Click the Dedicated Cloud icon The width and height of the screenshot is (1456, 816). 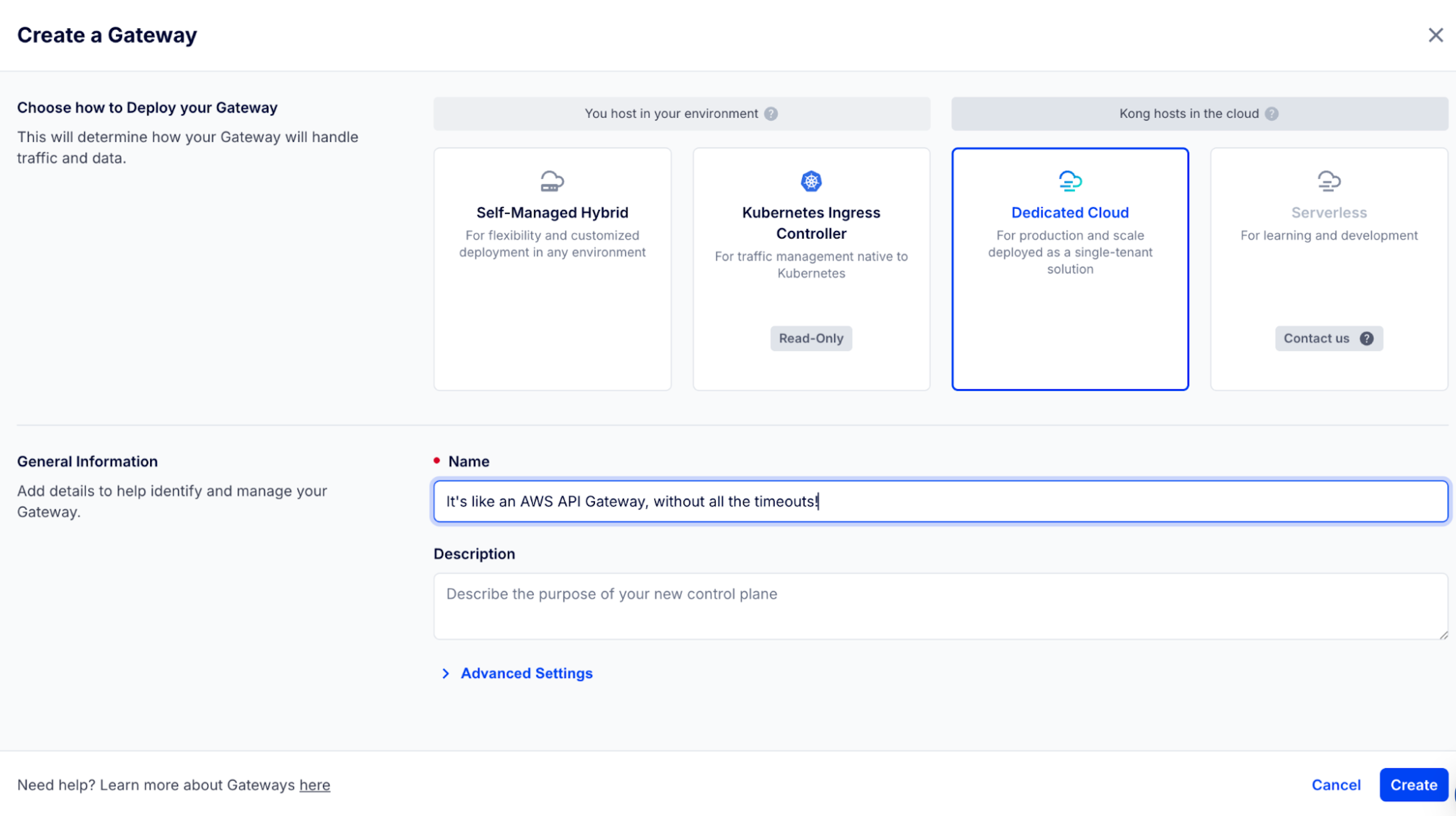point(1070,181)
